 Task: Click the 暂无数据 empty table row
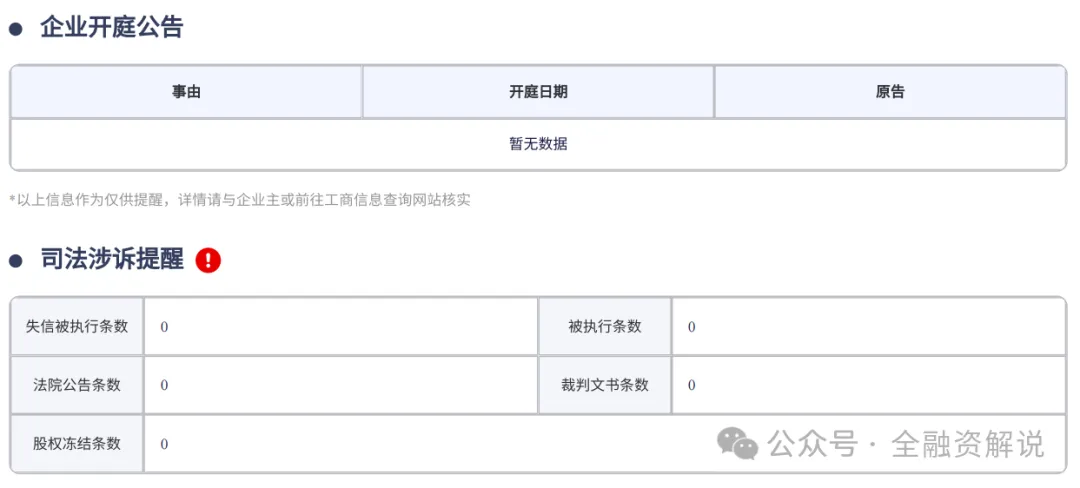(x=538, y=144)
